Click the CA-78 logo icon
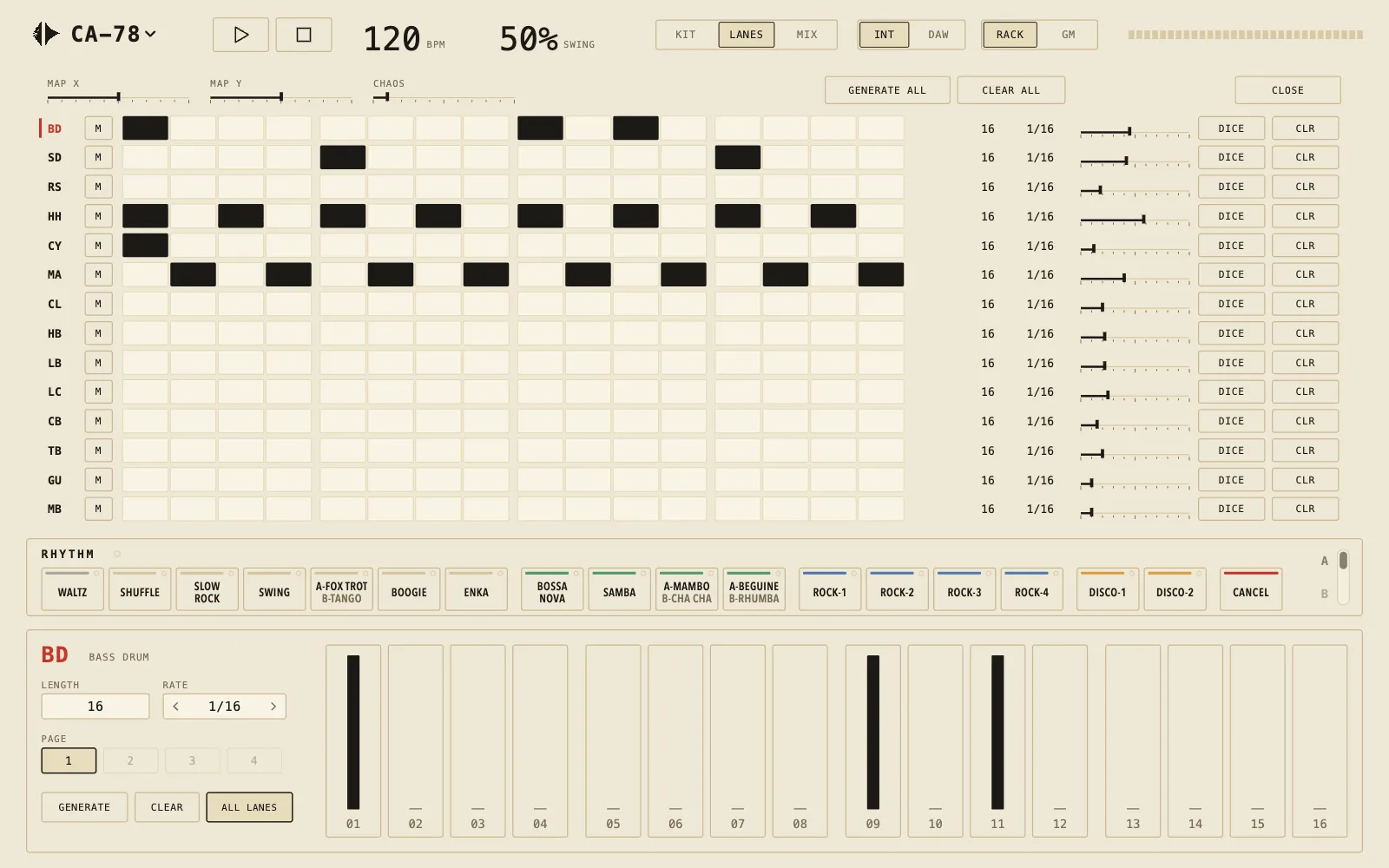The height and width of the screenshot is (868, 1389). pyautogui.click(x=46, y=34)
